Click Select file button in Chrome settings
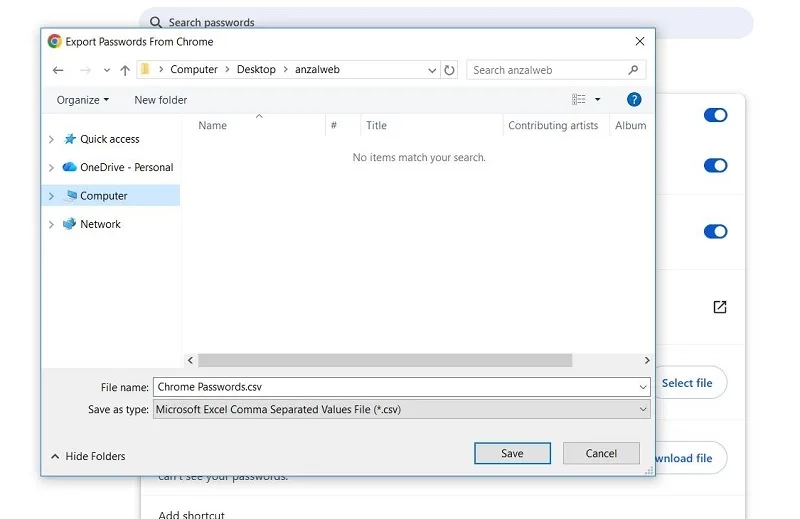The height and width of the screenshot is (519, 800). [x=690, y=383]
